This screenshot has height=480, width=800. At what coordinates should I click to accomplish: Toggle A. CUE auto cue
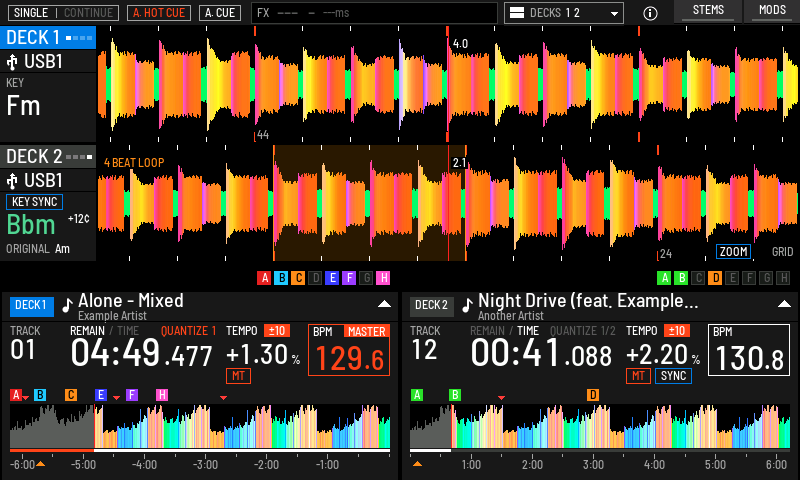pyautogui.click(x=220, y=13)
